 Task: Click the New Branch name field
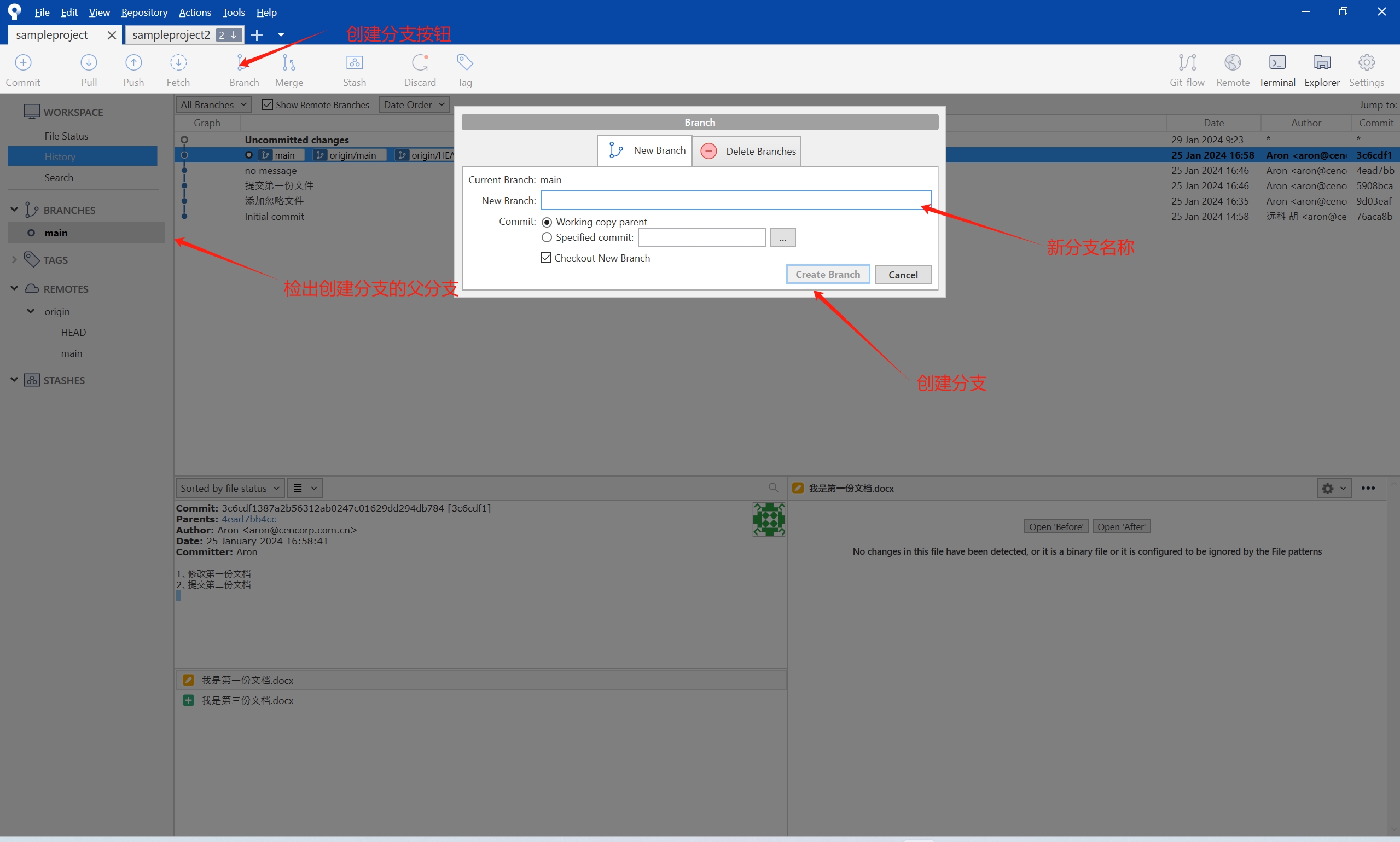[x=735, y=200]
